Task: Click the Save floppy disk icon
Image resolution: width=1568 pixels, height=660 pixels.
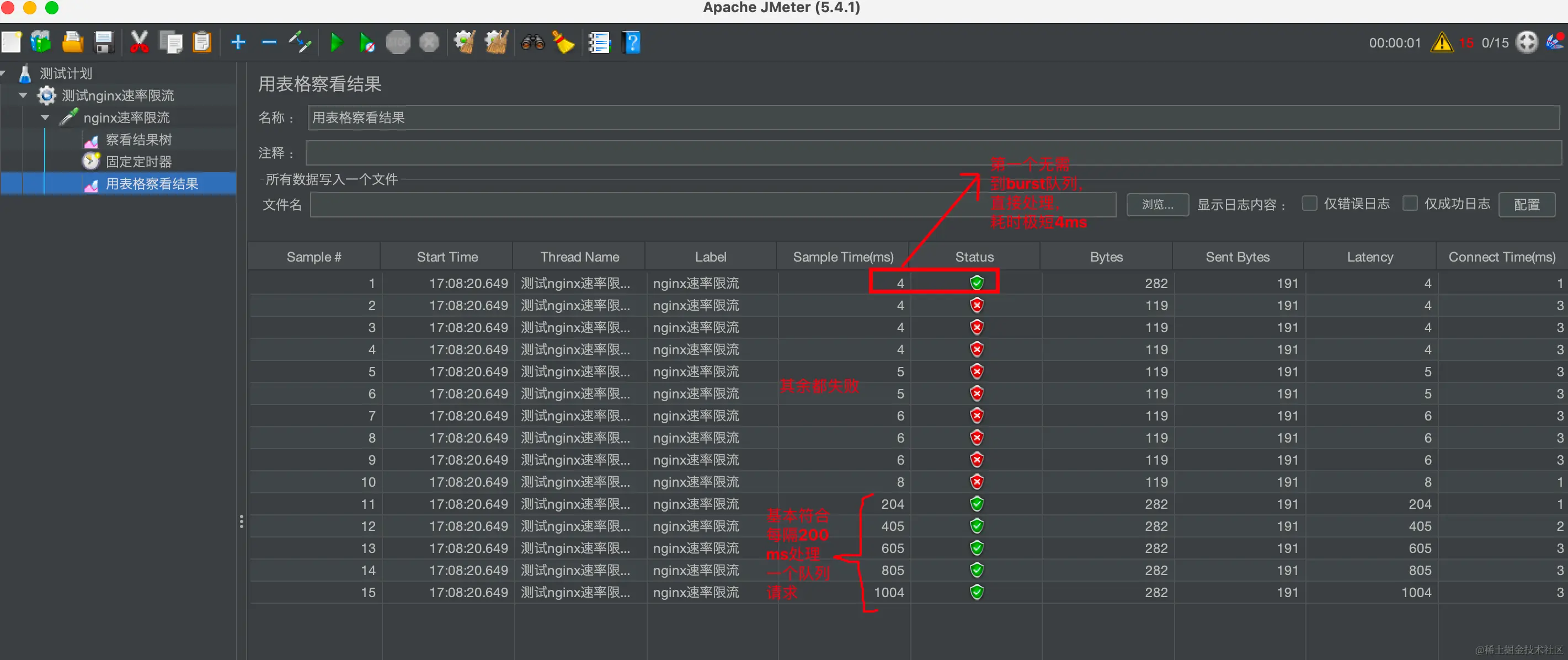Action: pos(104,42)
